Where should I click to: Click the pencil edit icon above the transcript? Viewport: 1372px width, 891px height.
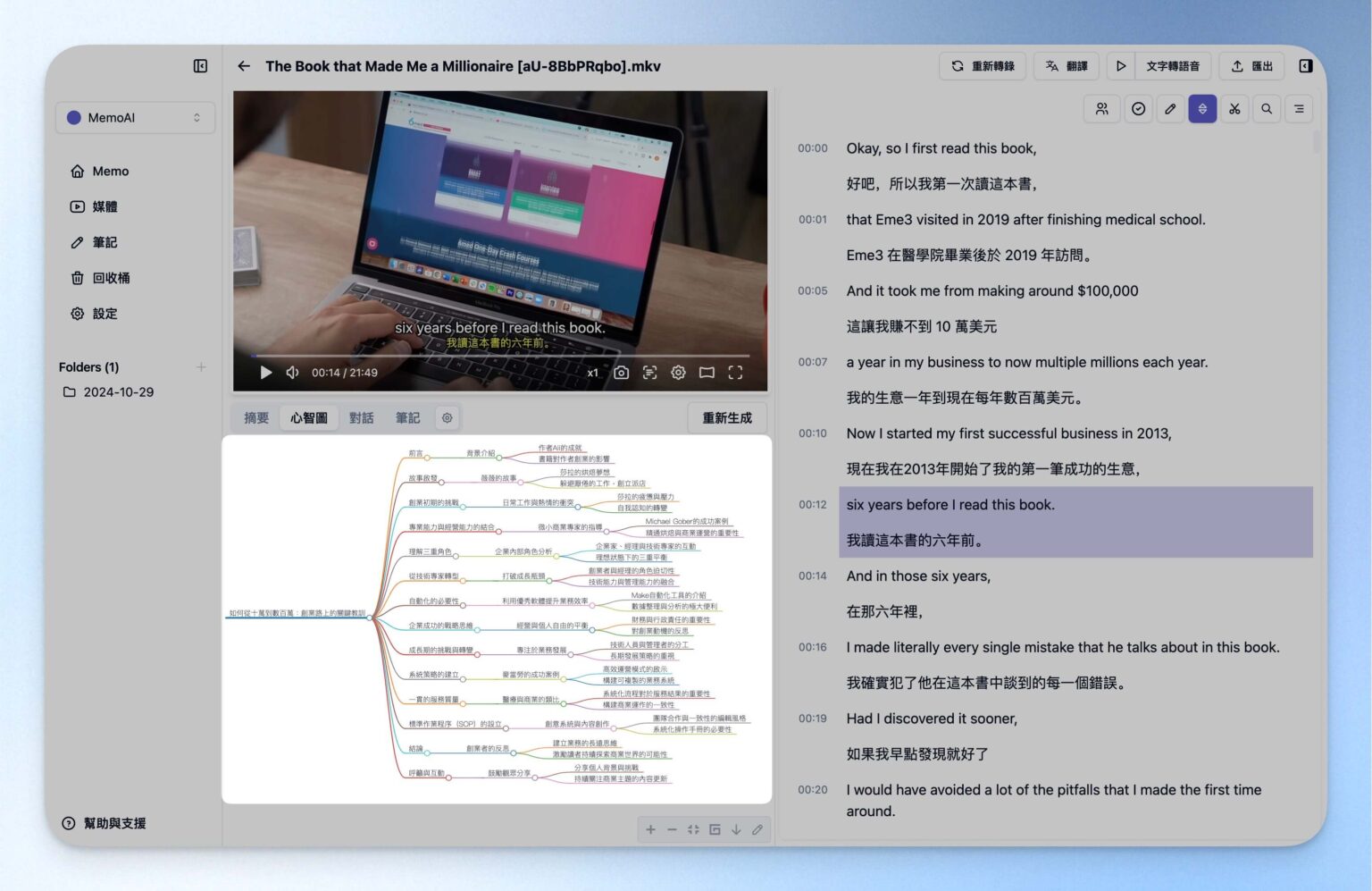(1170, 108)
